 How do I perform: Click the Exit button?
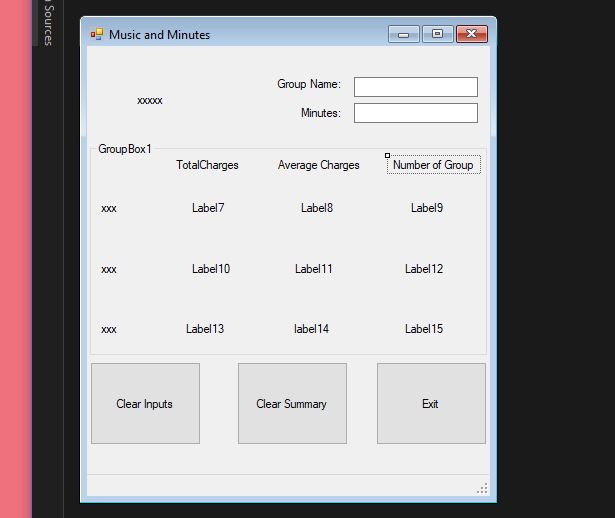coord(431,403)
